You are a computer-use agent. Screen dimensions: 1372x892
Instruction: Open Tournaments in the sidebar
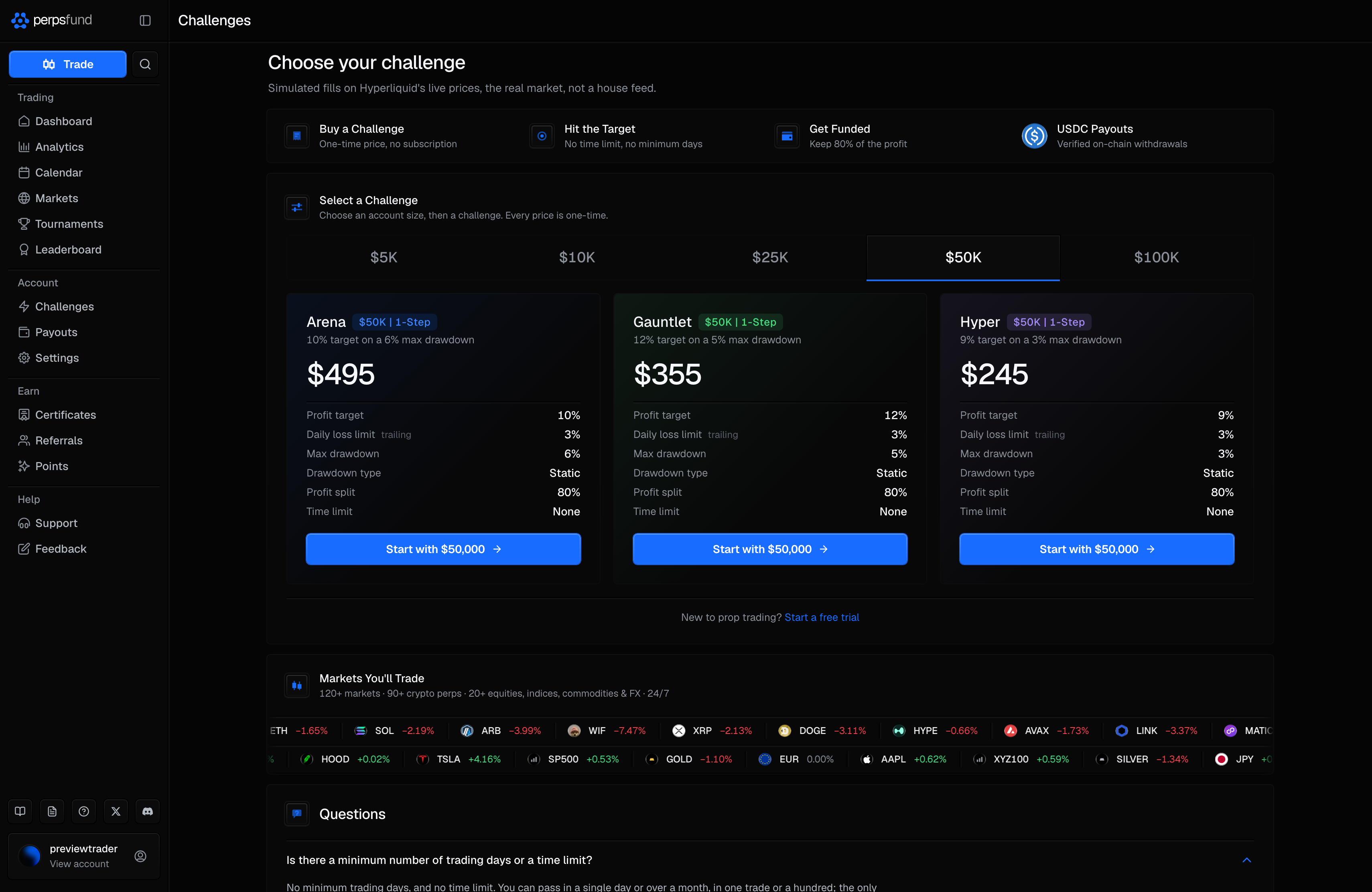pyautogui.click(x=83, y=223)
